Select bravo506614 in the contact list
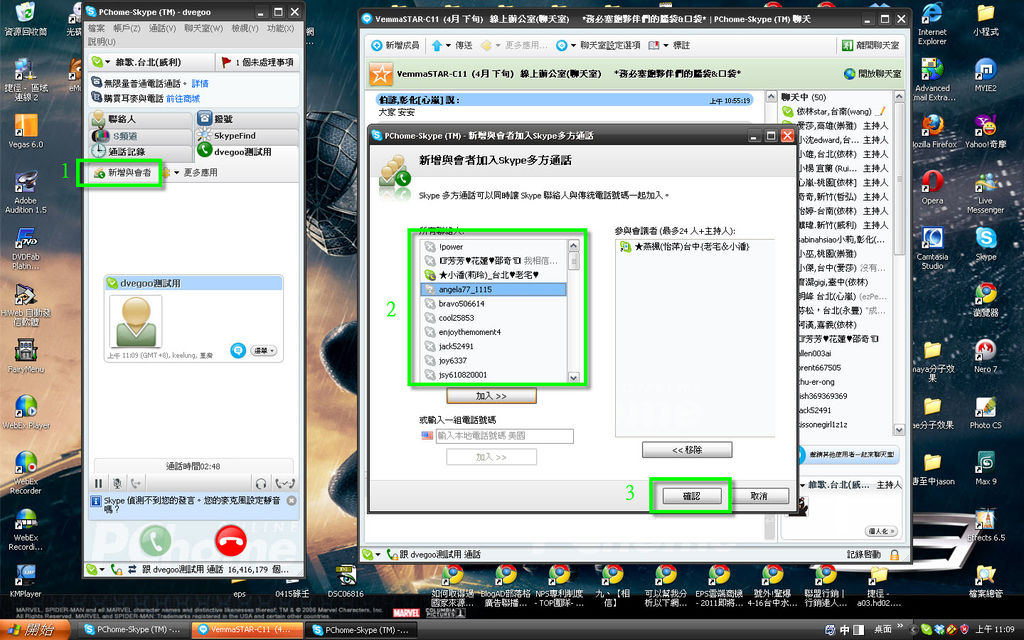Viewport: 1024px width, 640px height. [x=494, y=304]
